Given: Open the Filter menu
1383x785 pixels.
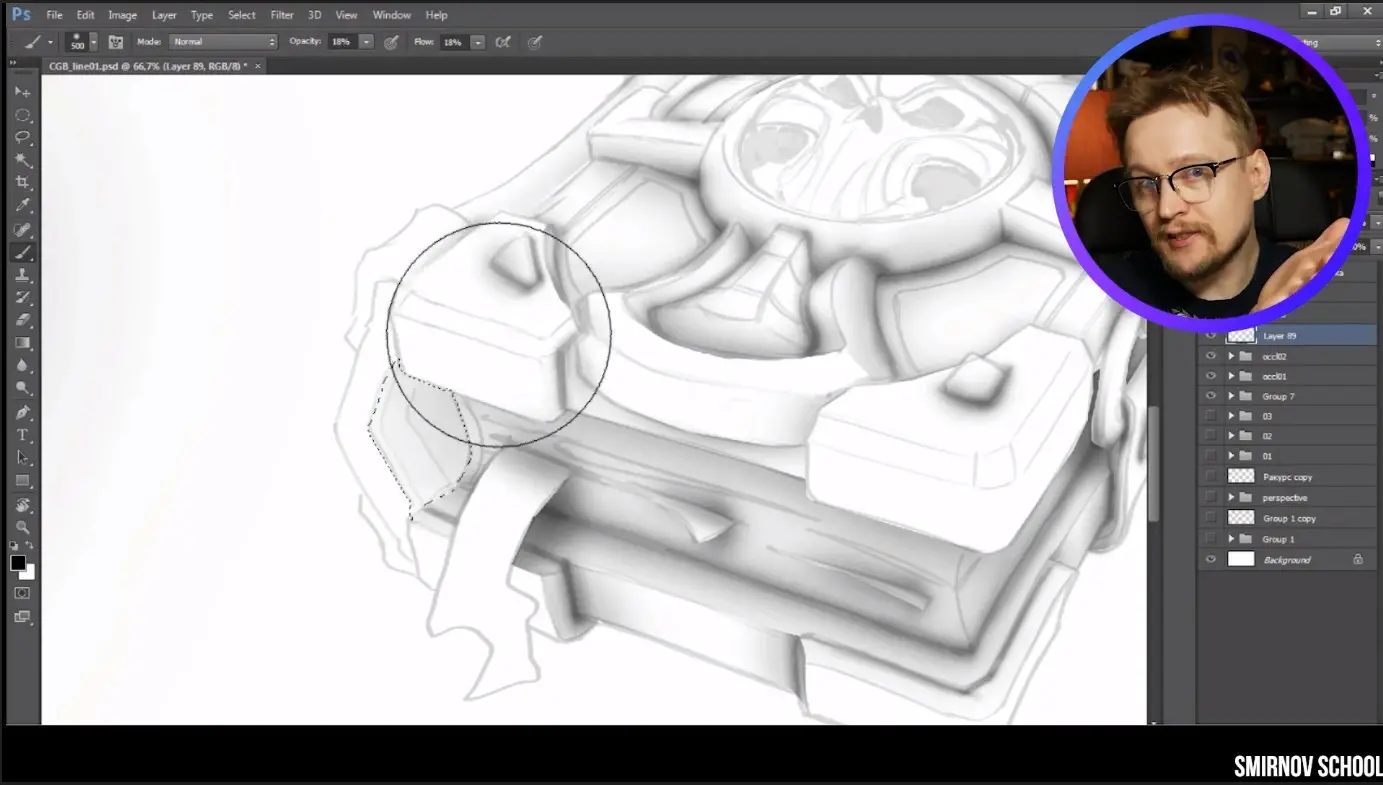Looking at the screenshot, I should tap(282, 15).
